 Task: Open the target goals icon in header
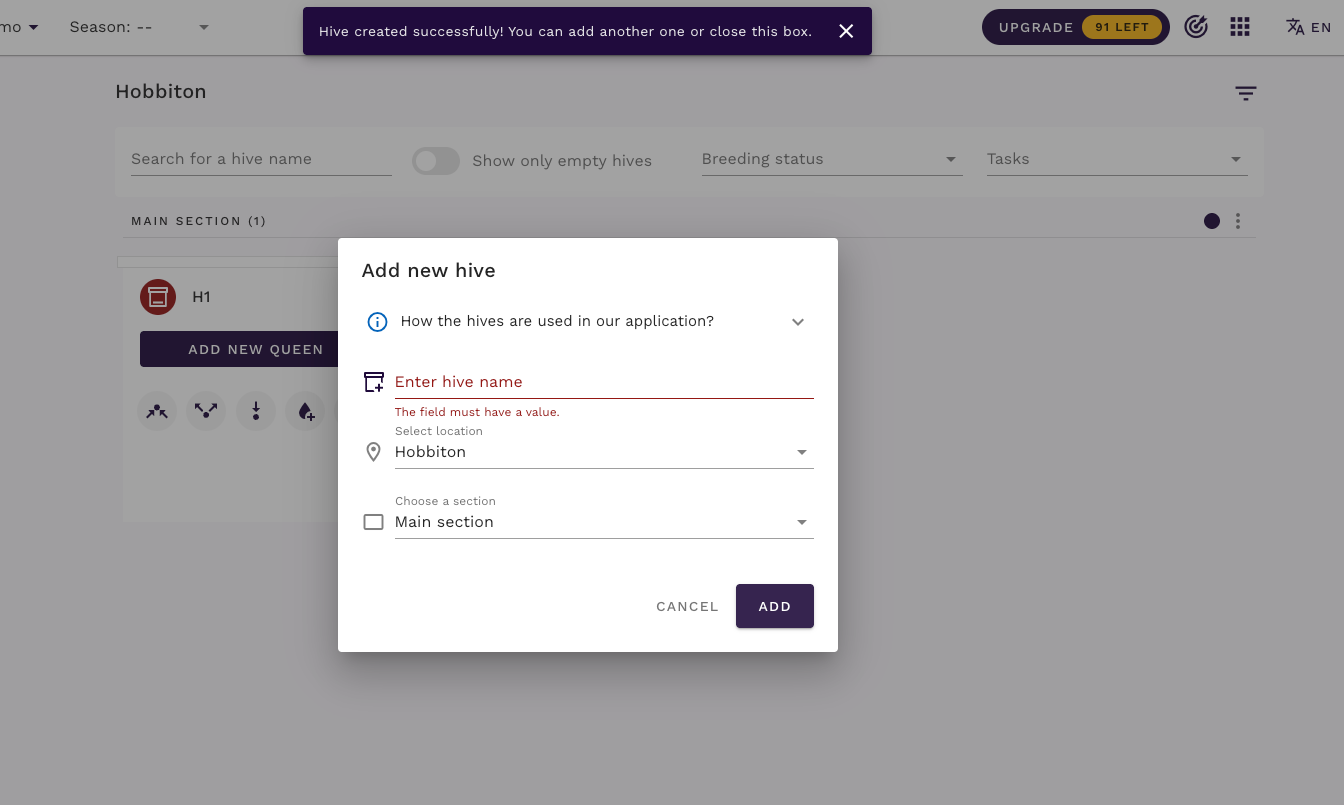pos(1196,27)
